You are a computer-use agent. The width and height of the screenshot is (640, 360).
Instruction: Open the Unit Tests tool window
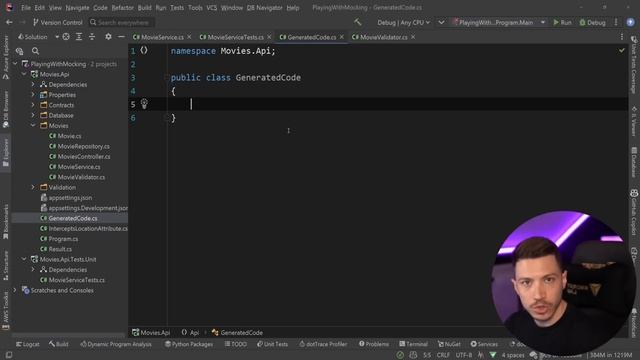[272, 344]
